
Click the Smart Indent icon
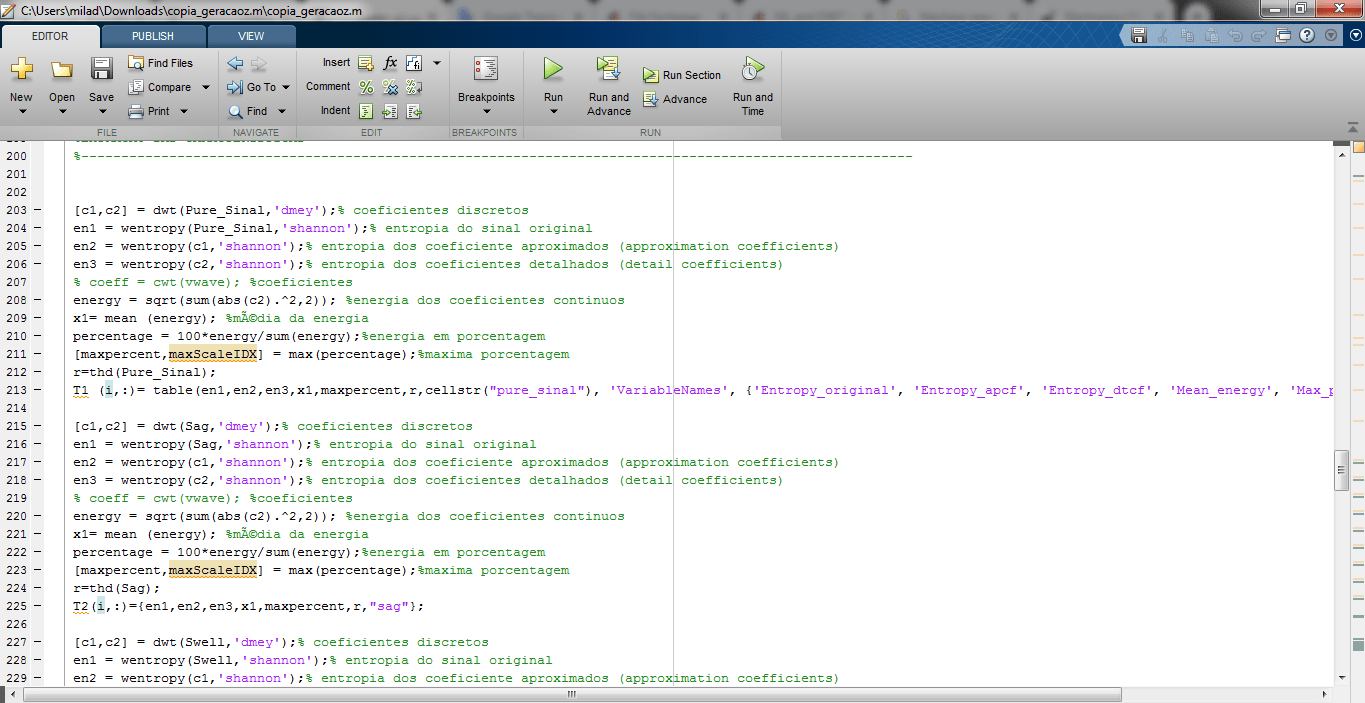pos(366,111)
